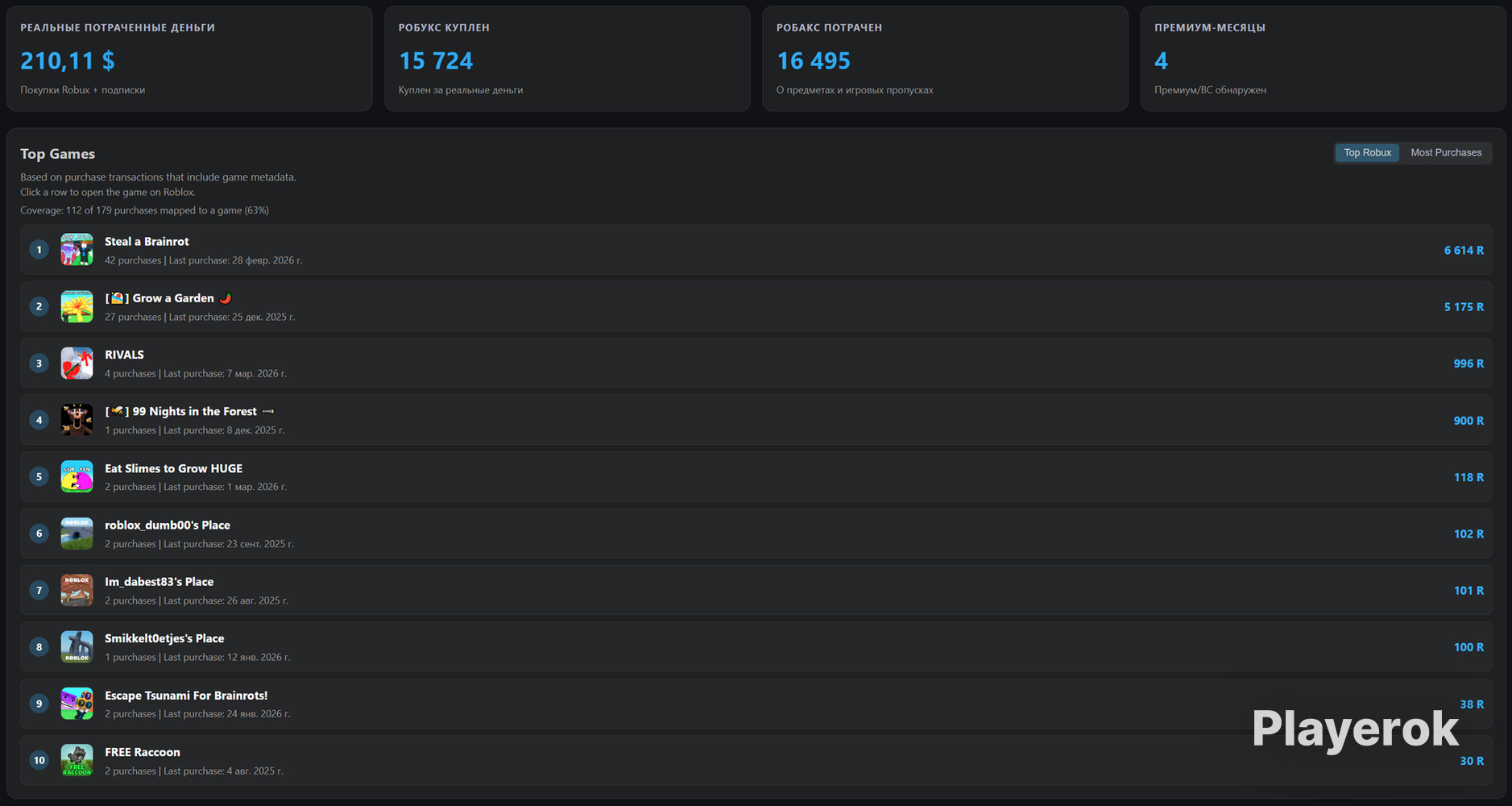Open the Steal a Brainrot title link
This screenshot has width=1512, height=806.
click(147, 242)
